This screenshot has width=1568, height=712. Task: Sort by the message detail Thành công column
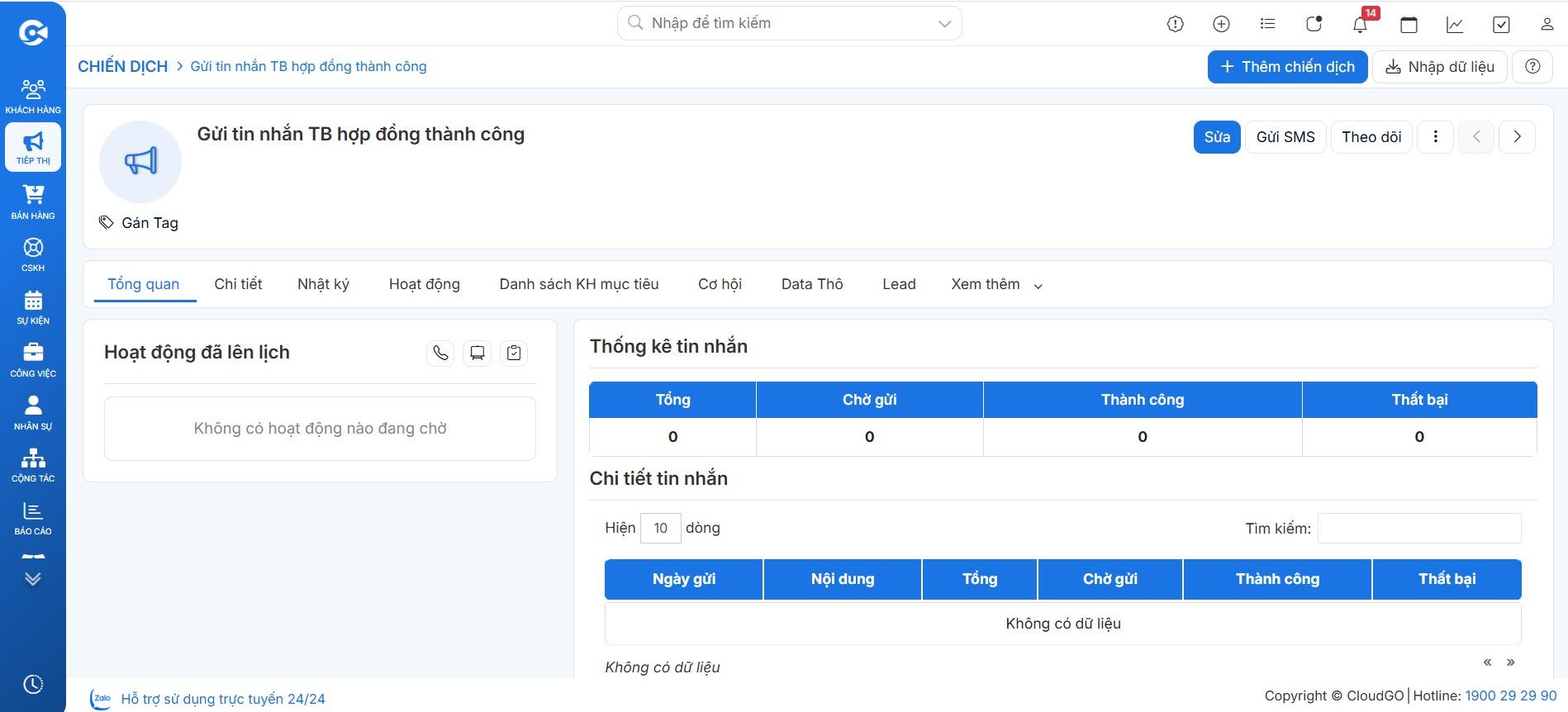pos(1277,579)
